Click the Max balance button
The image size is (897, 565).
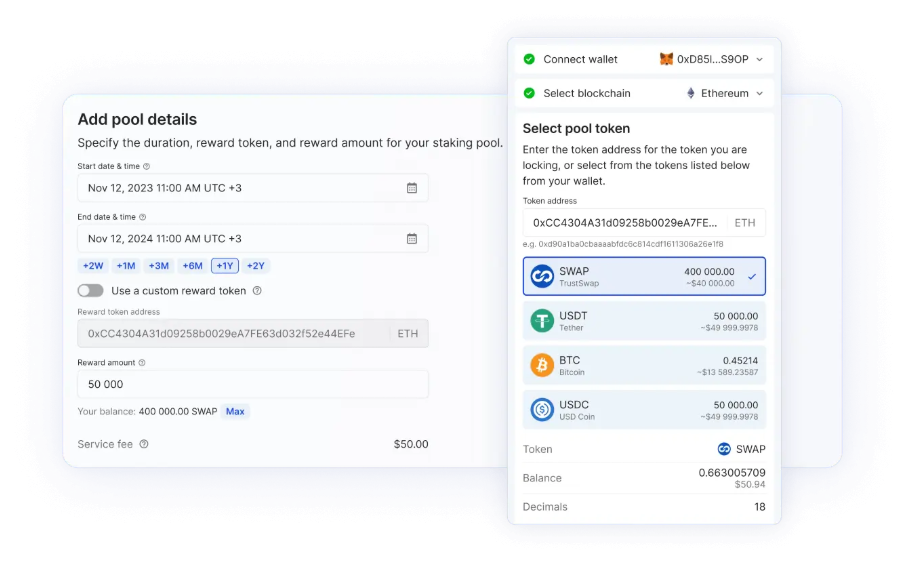(x=235, y=412)
